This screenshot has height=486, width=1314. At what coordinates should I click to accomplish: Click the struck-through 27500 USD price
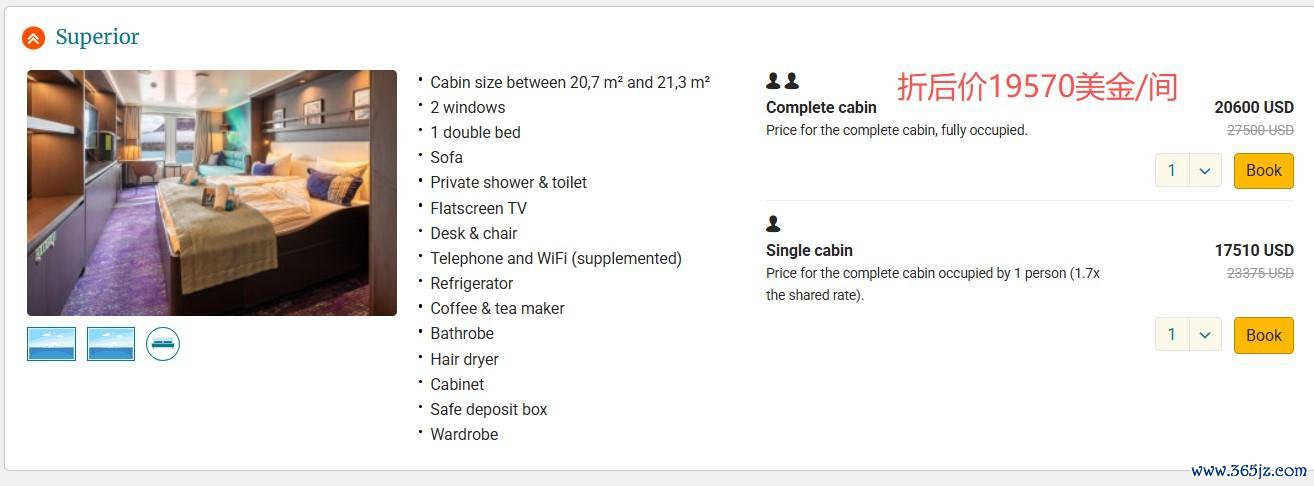pyautogui.click(x=1259, y=130)
